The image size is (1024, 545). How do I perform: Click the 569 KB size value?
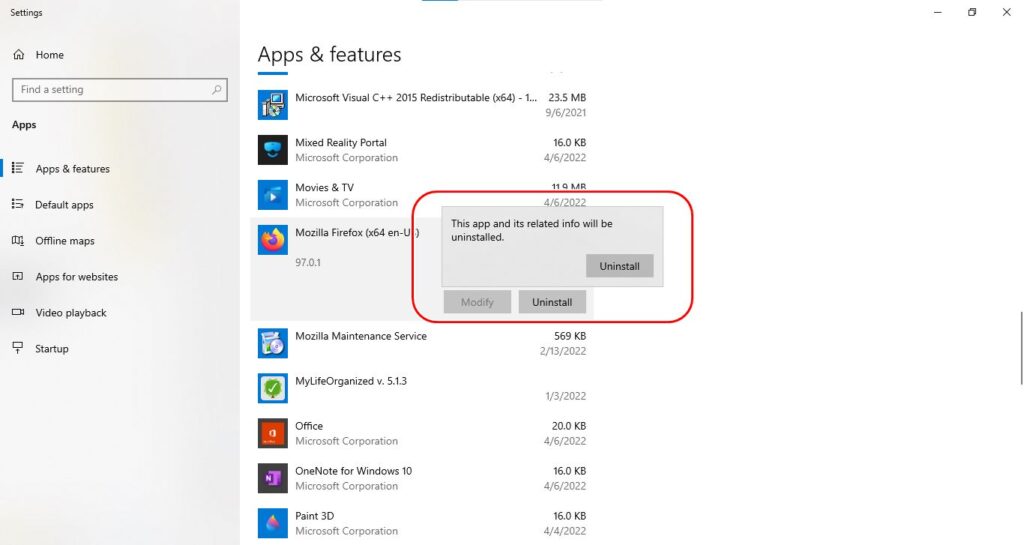569,335
